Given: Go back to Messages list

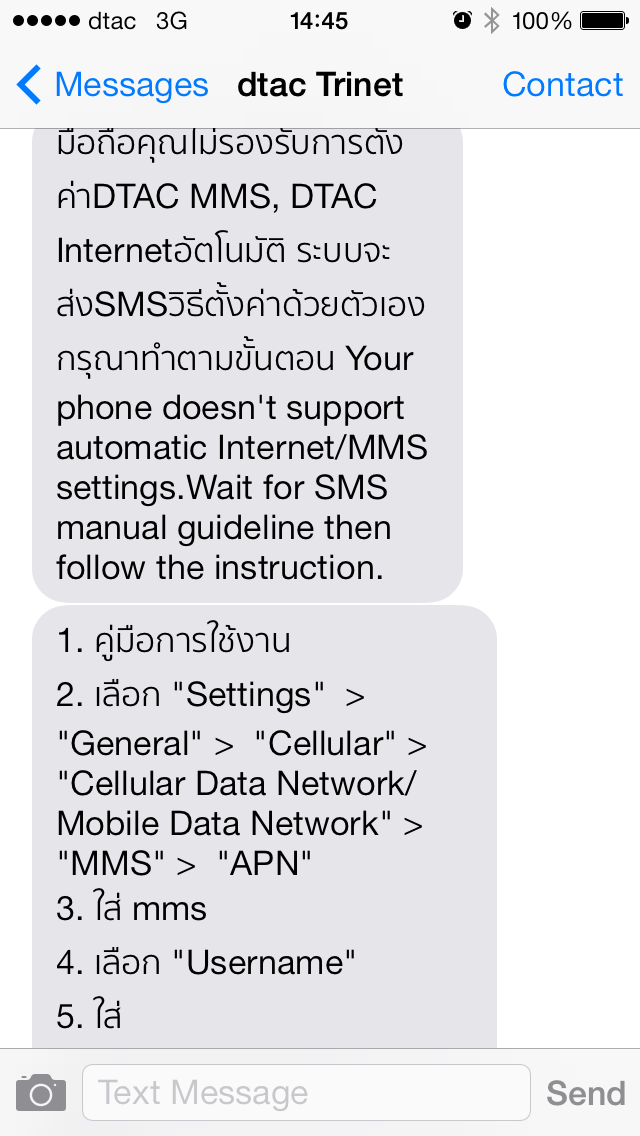Looking at the screenshot, I should pos(112,85).
